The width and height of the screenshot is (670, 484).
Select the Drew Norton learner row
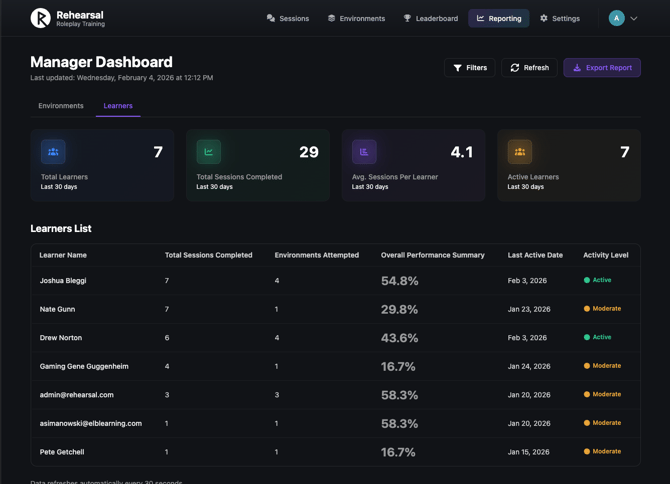pos(61,338)
